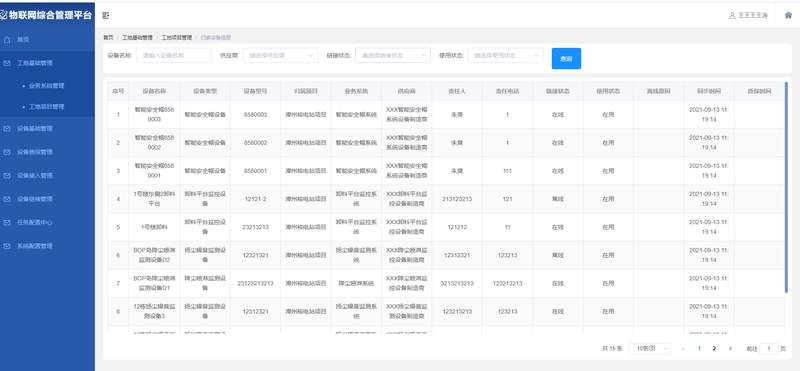Click the platform logo icon beside 物联网综合管理平台
Screen dimensions: 800x371
pyautogui.click(x=3, y=15)
